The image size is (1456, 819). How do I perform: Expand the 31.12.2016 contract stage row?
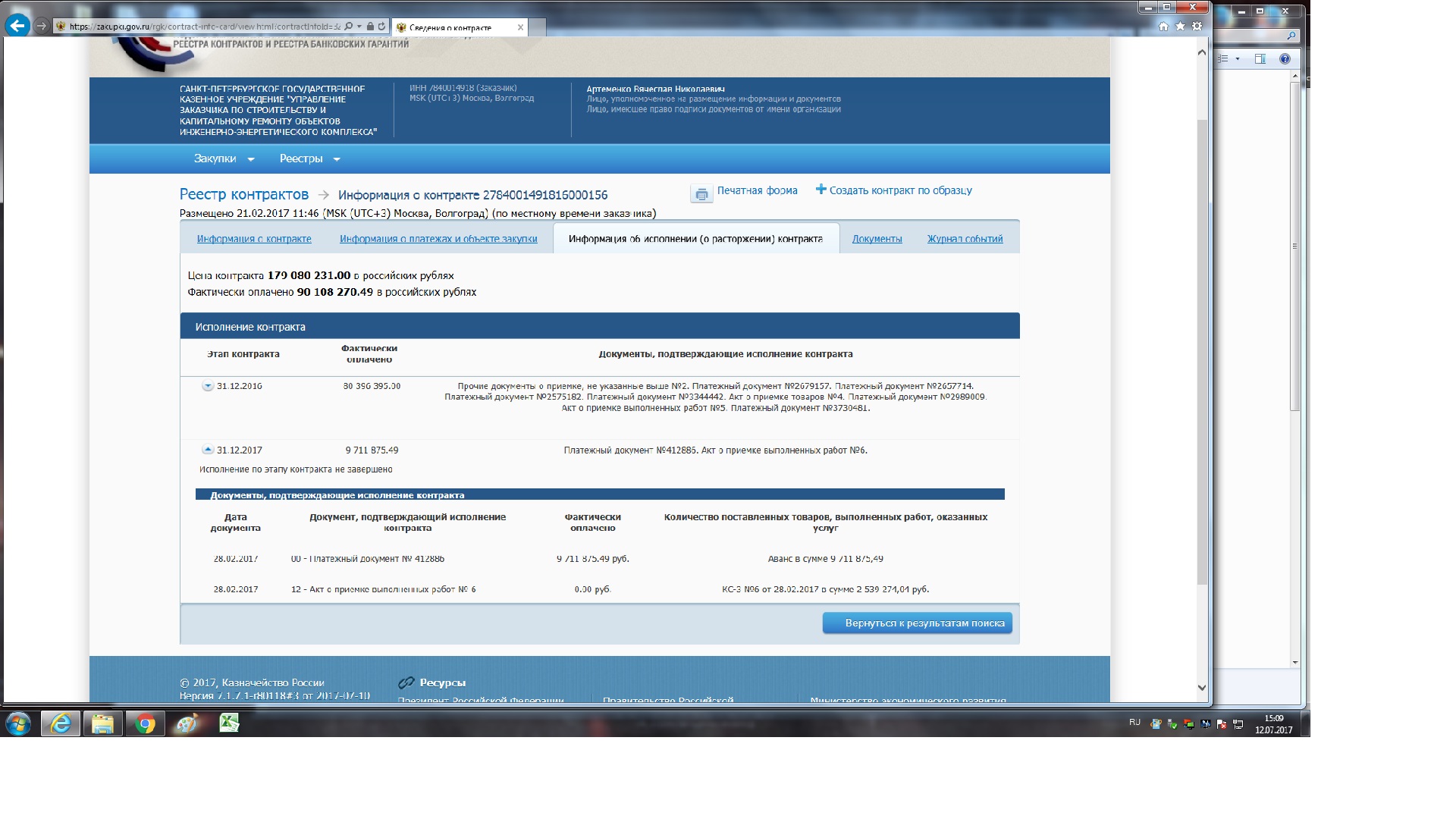[208, 386]
